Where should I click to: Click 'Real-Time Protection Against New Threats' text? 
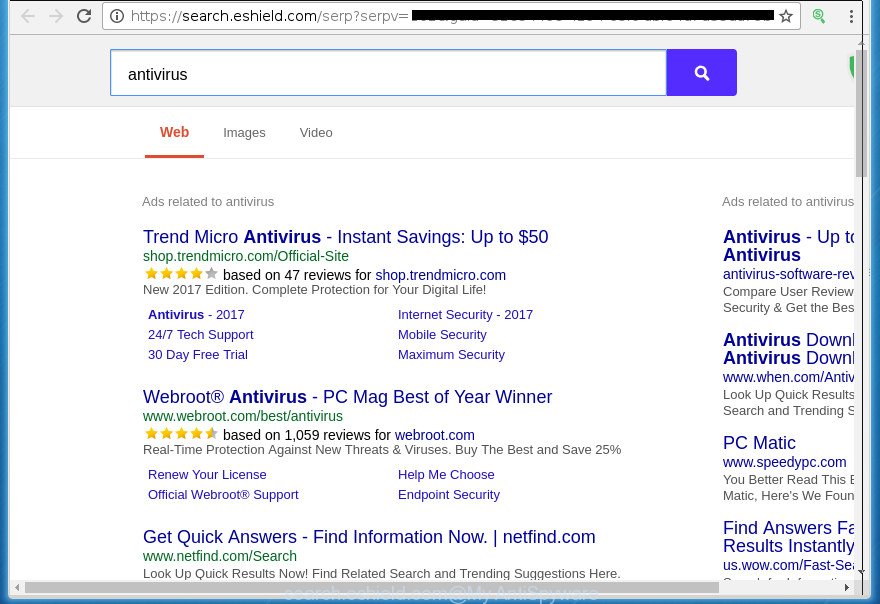click(382, 450)
